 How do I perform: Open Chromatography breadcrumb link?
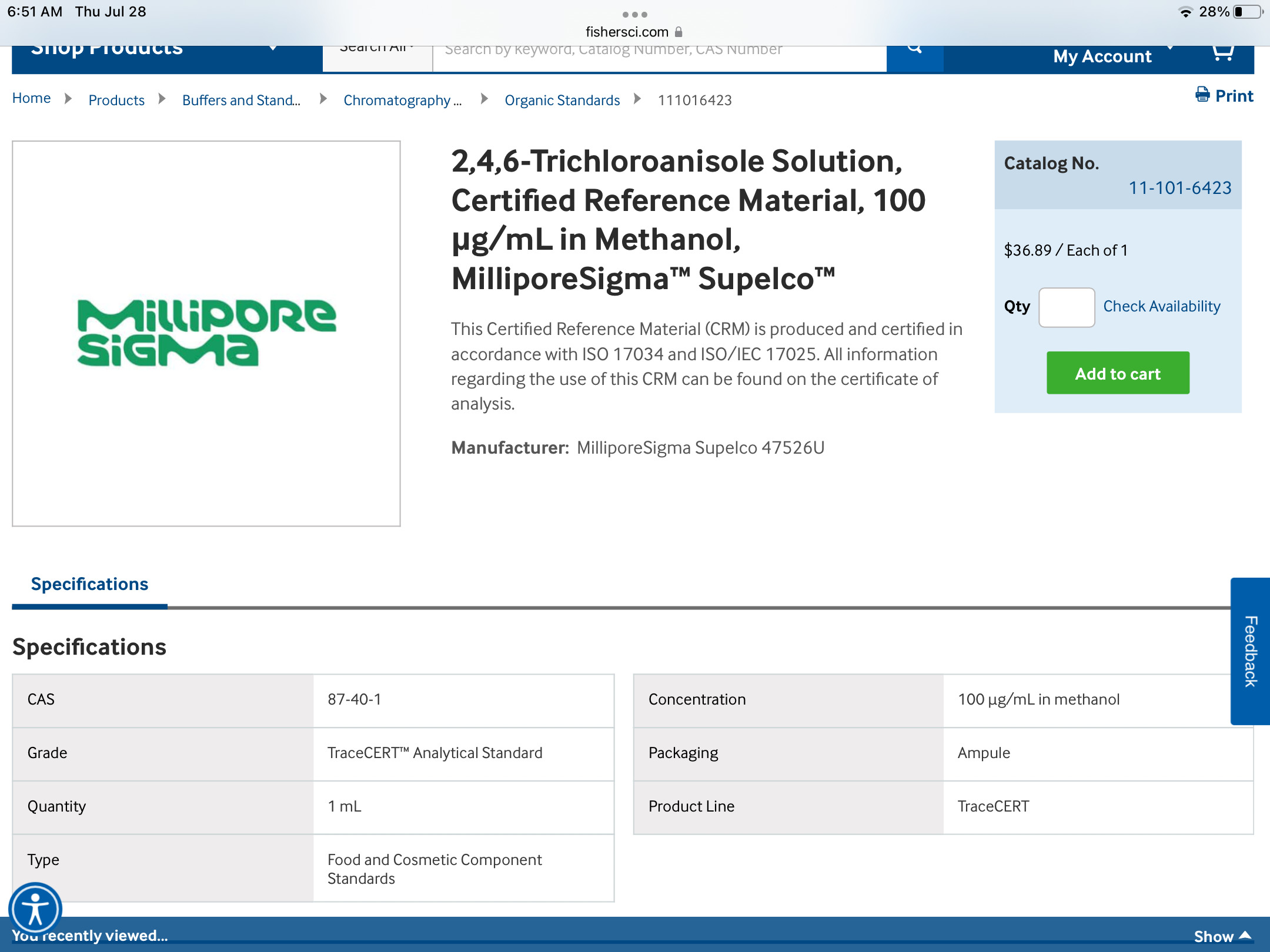point(403,100)
